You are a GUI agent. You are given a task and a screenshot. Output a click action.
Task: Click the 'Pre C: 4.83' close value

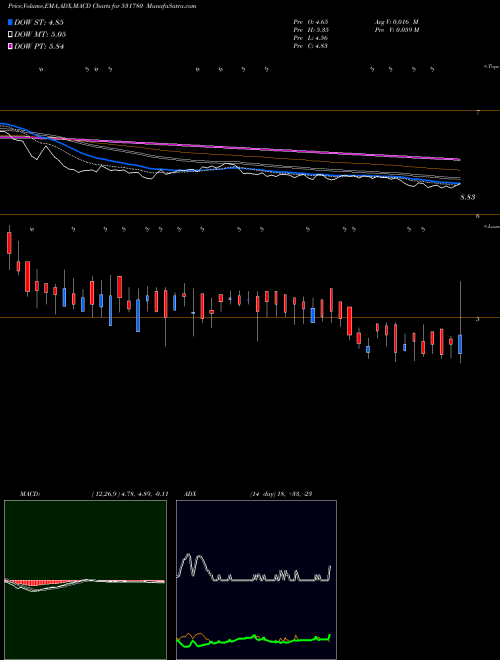(x=311, y=46)
